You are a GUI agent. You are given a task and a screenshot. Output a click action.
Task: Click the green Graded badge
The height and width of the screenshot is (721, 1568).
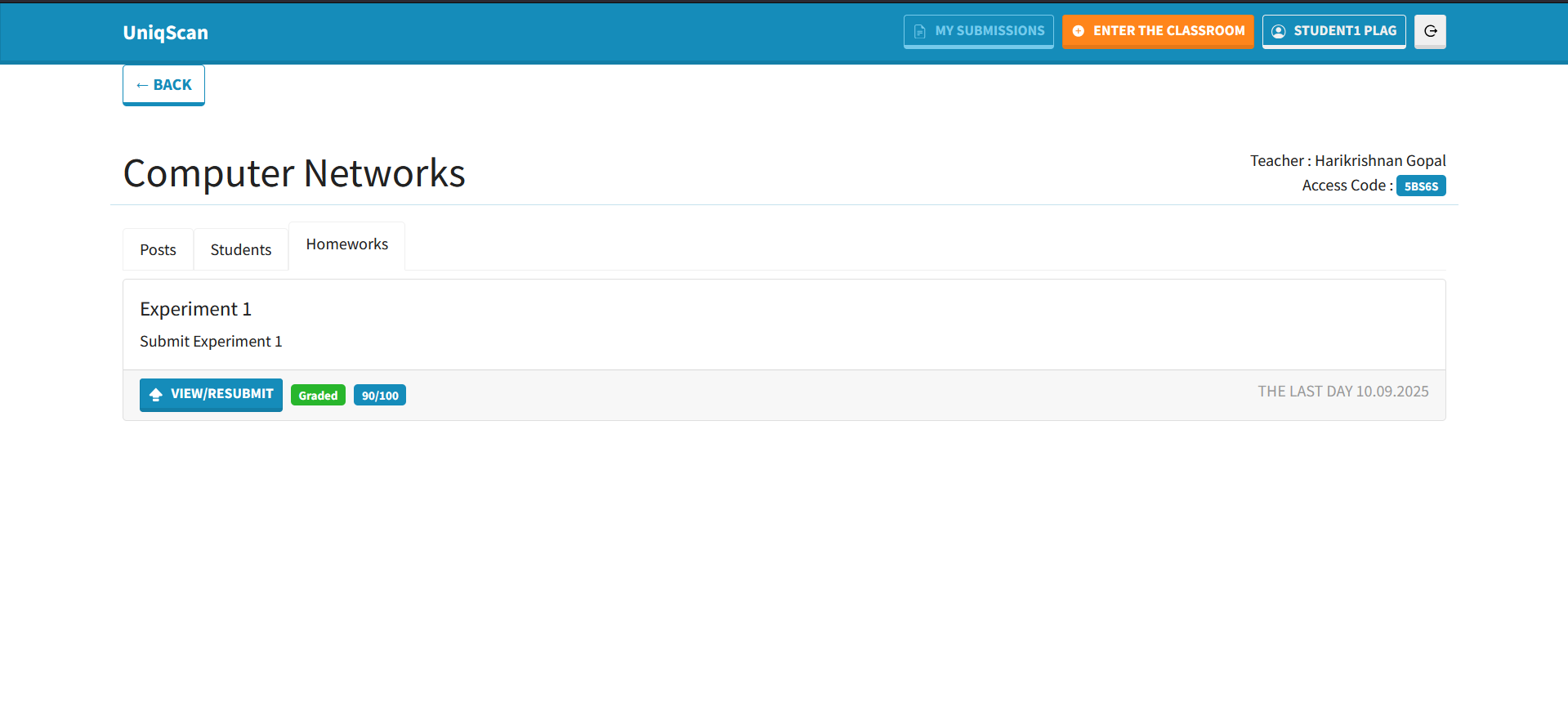click(318, 395)
